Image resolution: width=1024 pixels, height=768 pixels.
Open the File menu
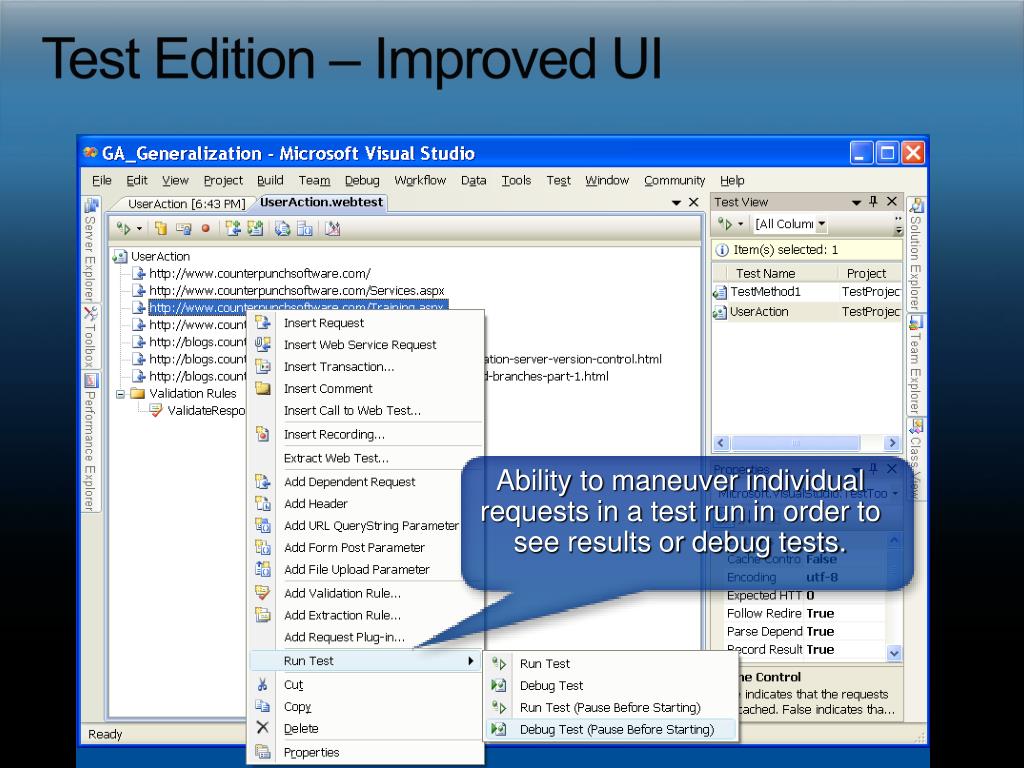[x=101, y=180]
